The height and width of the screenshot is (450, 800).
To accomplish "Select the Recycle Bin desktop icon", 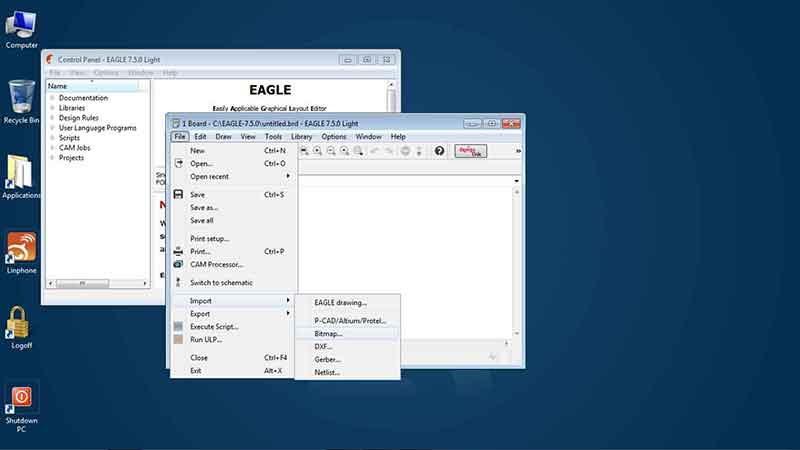I will [x=21, y=102].
